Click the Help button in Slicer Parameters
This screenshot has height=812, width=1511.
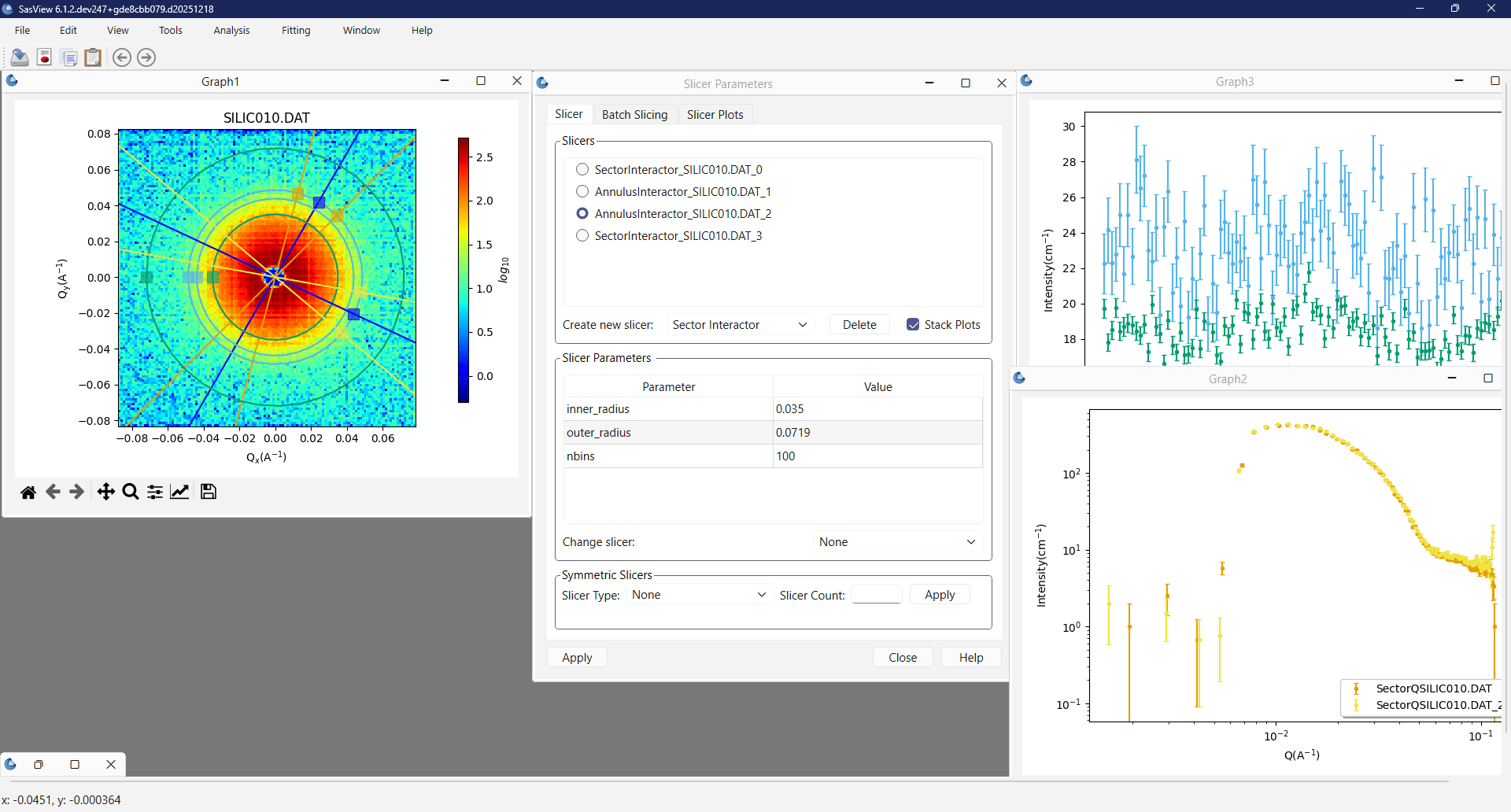click(x=971, y=657)
